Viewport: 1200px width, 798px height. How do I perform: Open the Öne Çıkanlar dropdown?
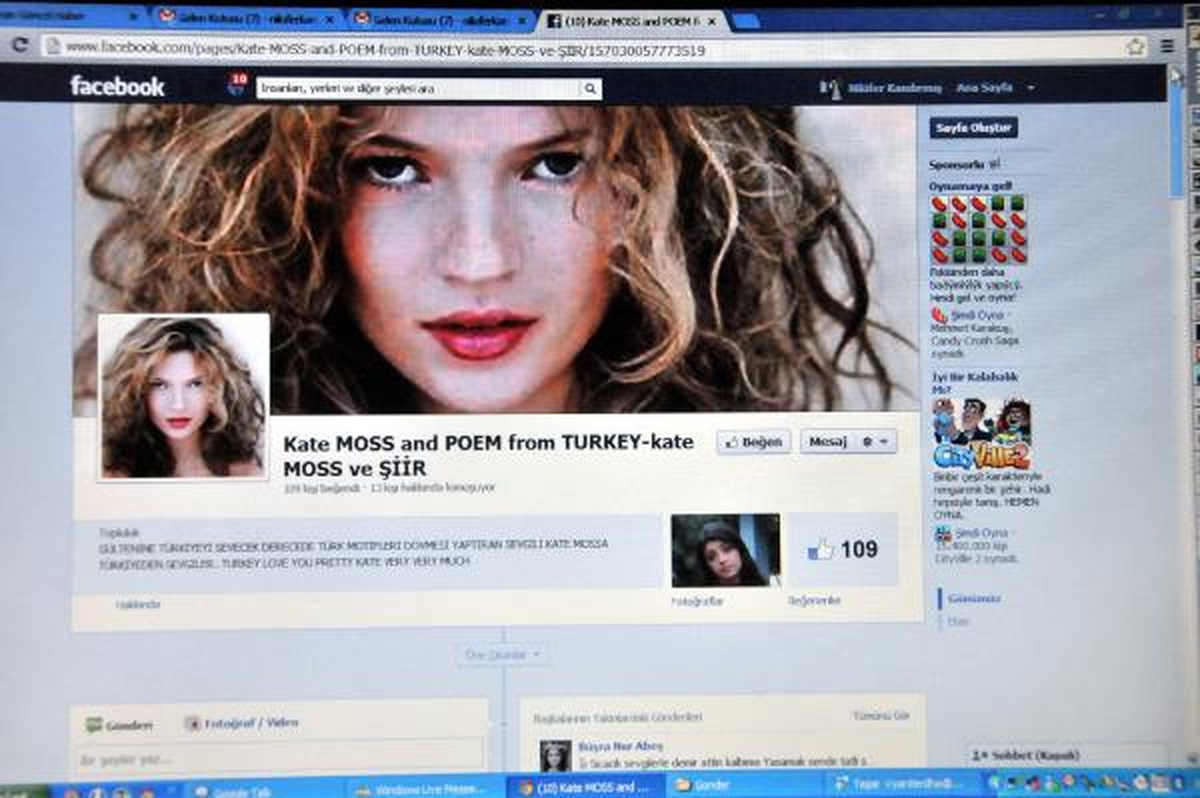[x=503, y=654]
